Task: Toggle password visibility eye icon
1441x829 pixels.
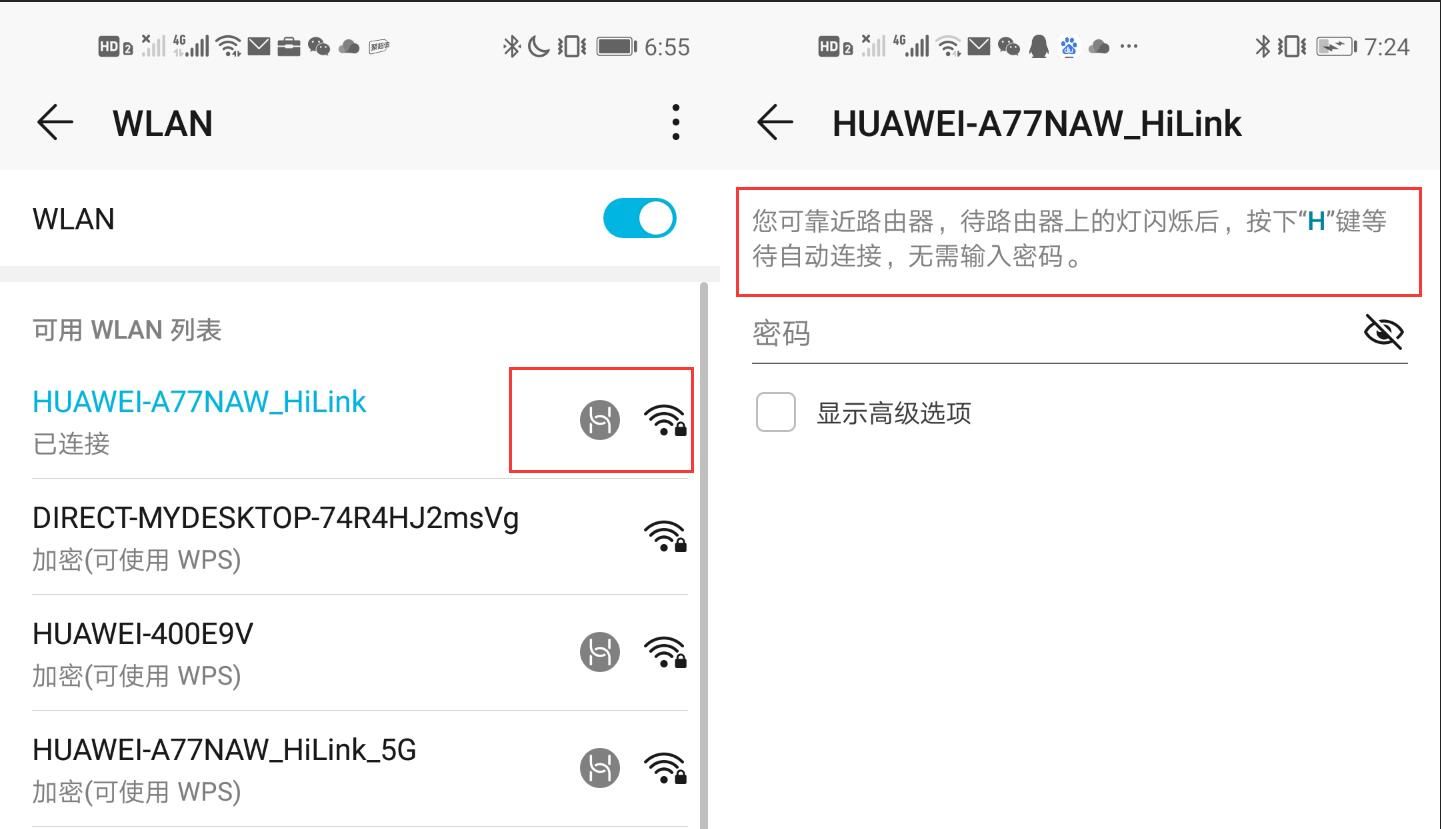Action: pos(1384,331)
